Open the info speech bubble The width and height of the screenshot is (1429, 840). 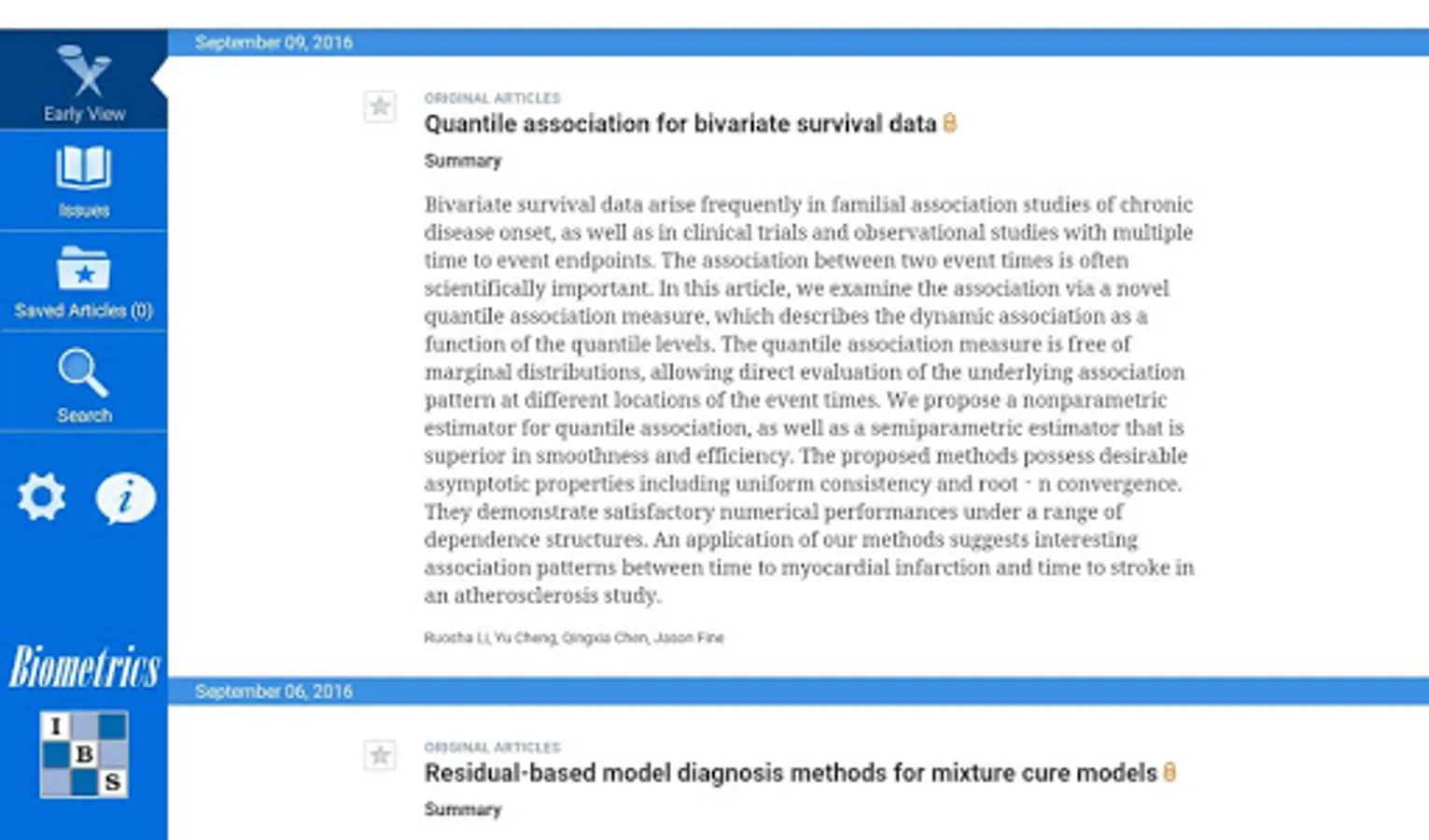click(x=125, y=497)
